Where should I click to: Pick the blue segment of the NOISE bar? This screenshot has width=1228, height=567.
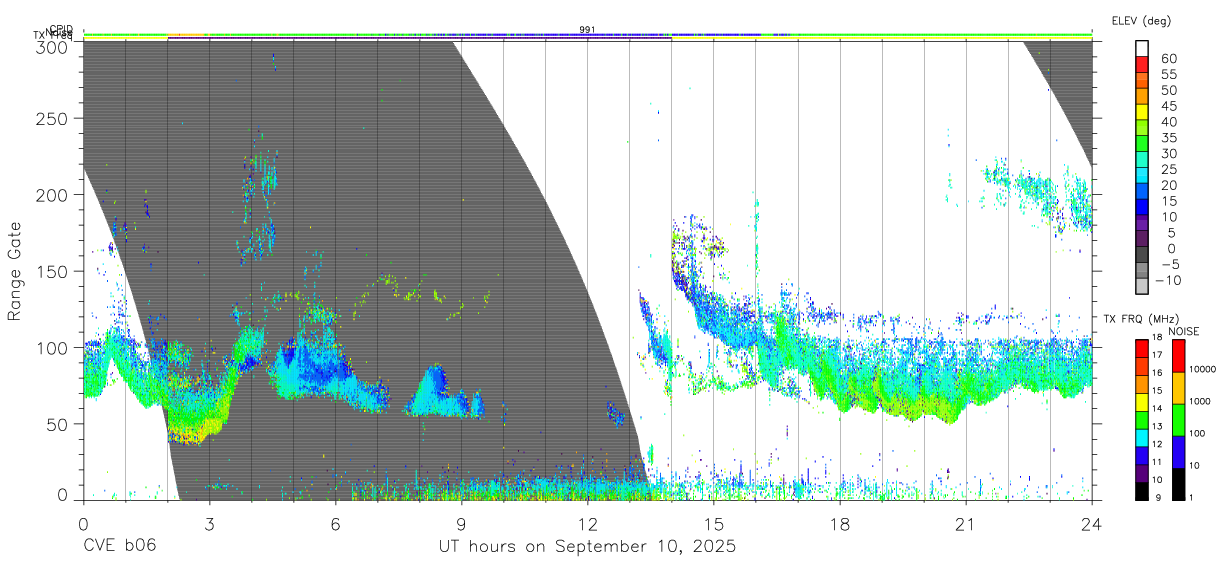[1178, 451]
